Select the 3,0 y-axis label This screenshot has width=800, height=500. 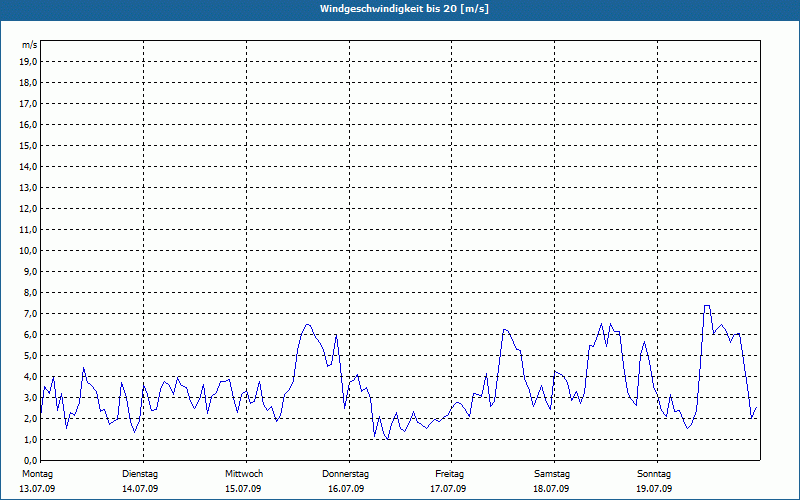30,397
